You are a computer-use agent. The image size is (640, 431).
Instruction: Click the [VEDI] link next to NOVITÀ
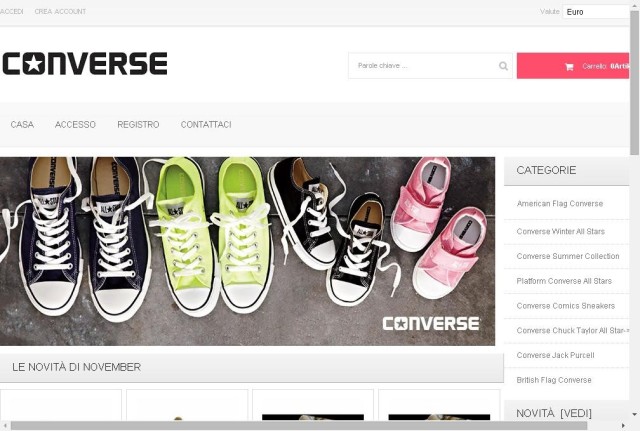point(576,413)
